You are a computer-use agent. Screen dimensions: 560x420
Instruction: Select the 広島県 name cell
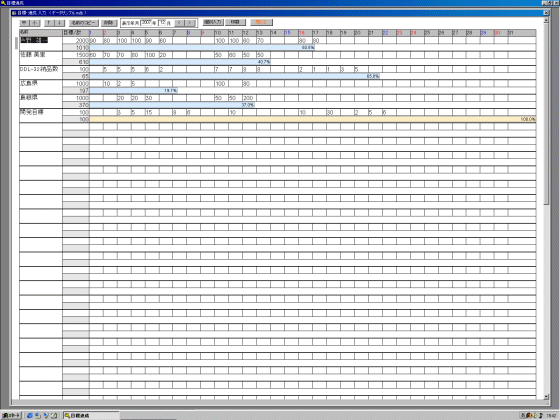coord(41,87)
